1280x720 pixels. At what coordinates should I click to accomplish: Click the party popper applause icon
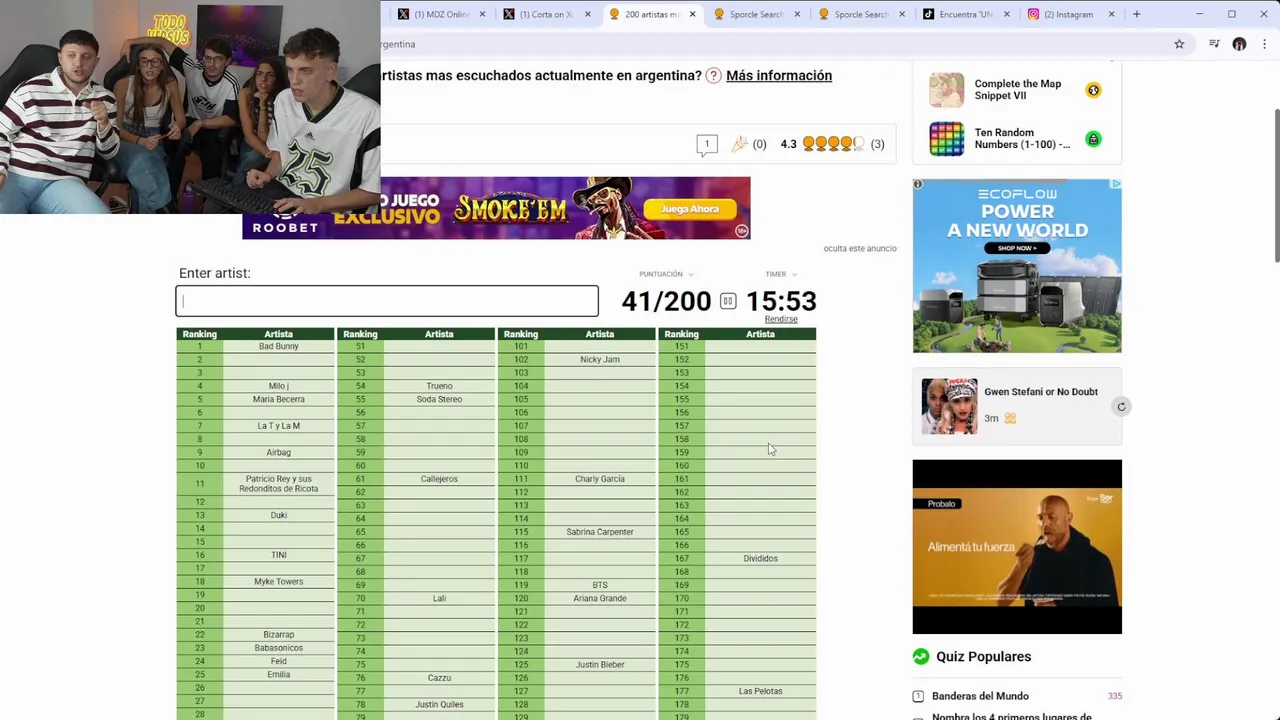[739, 144]
